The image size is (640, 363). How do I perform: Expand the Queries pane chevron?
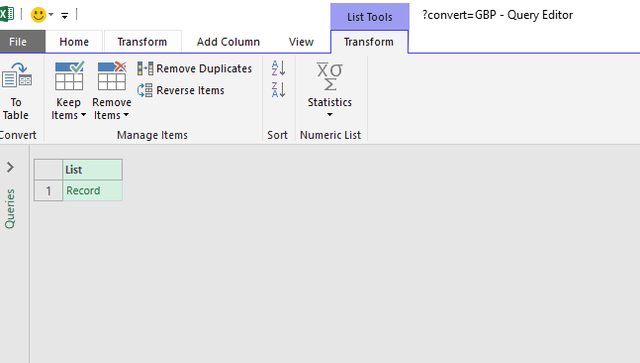tap(10, 167)
